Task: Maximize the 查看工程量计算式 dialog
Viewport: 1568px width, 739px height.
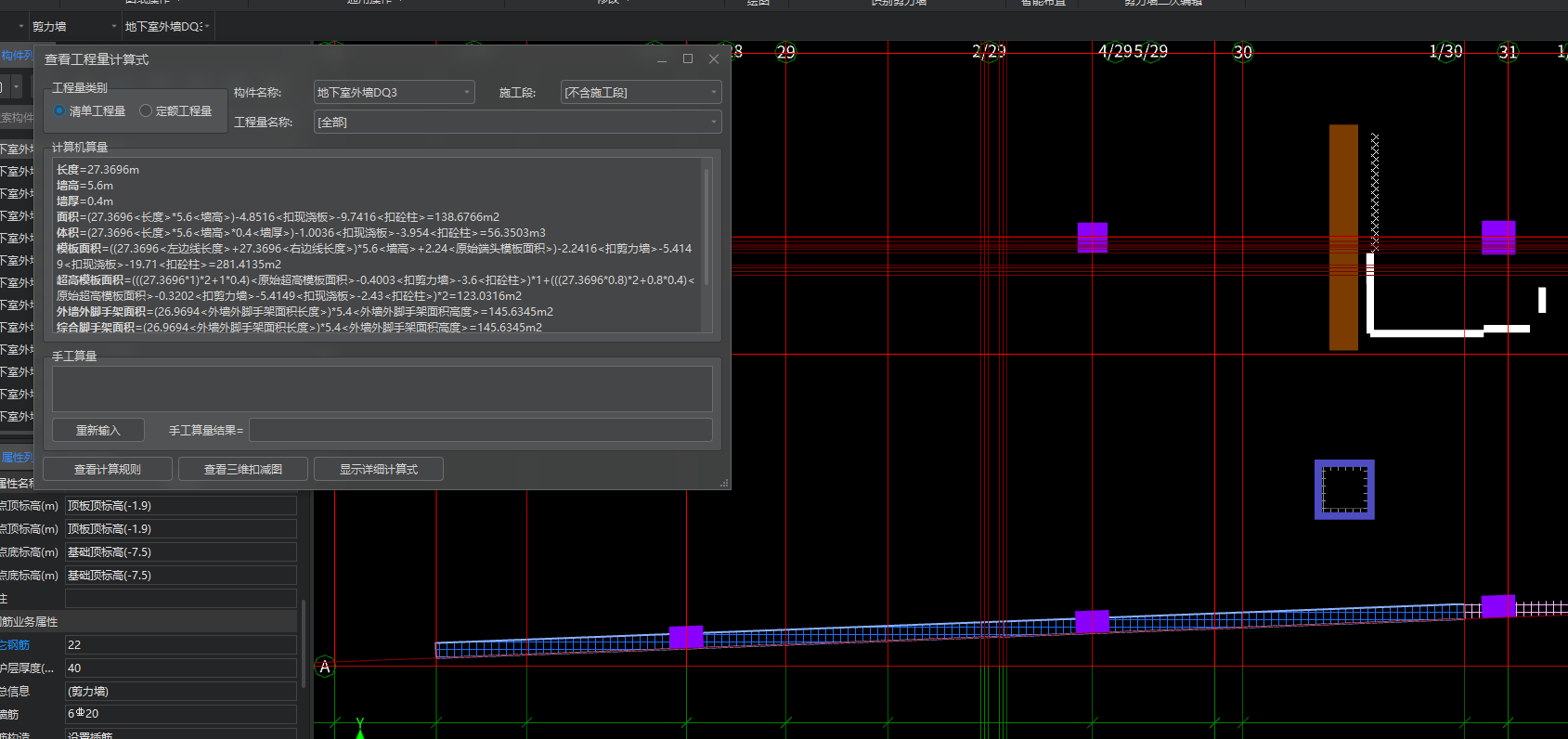Action: 688,58
